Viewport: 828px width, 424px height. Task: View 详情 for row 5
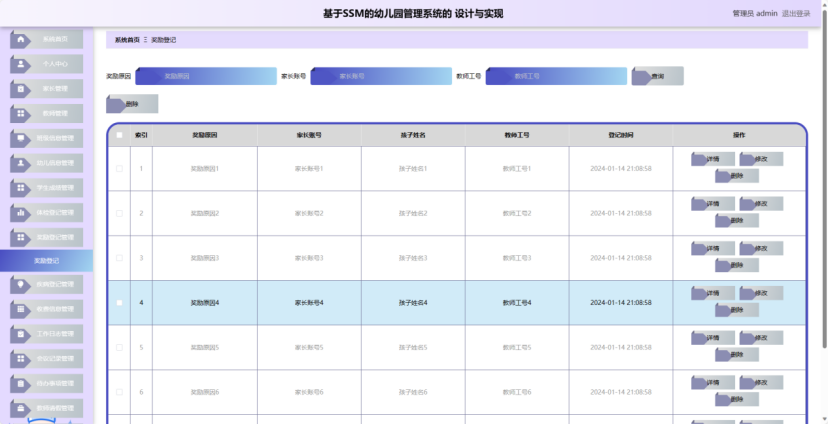tap(713, 338)
